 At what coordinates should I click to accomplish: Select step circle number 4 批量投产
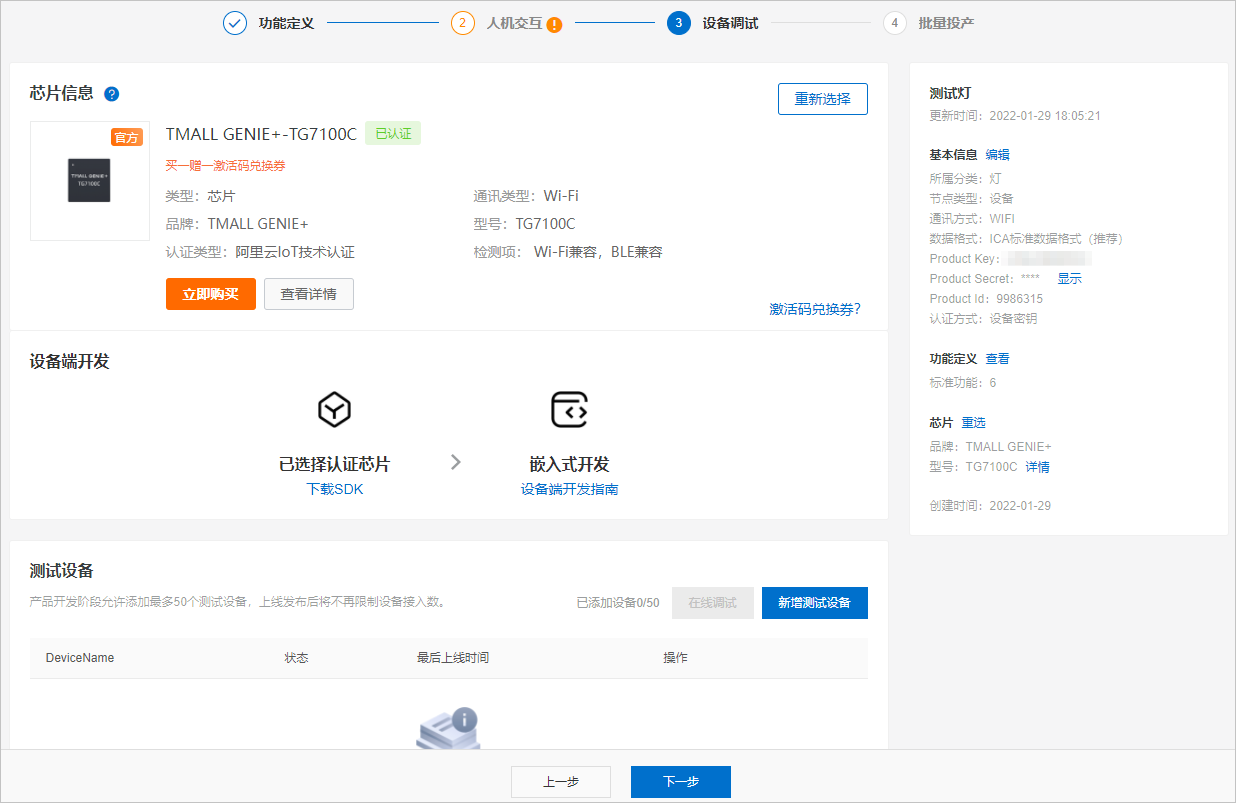pyautogui.click(x=895, y=23)
